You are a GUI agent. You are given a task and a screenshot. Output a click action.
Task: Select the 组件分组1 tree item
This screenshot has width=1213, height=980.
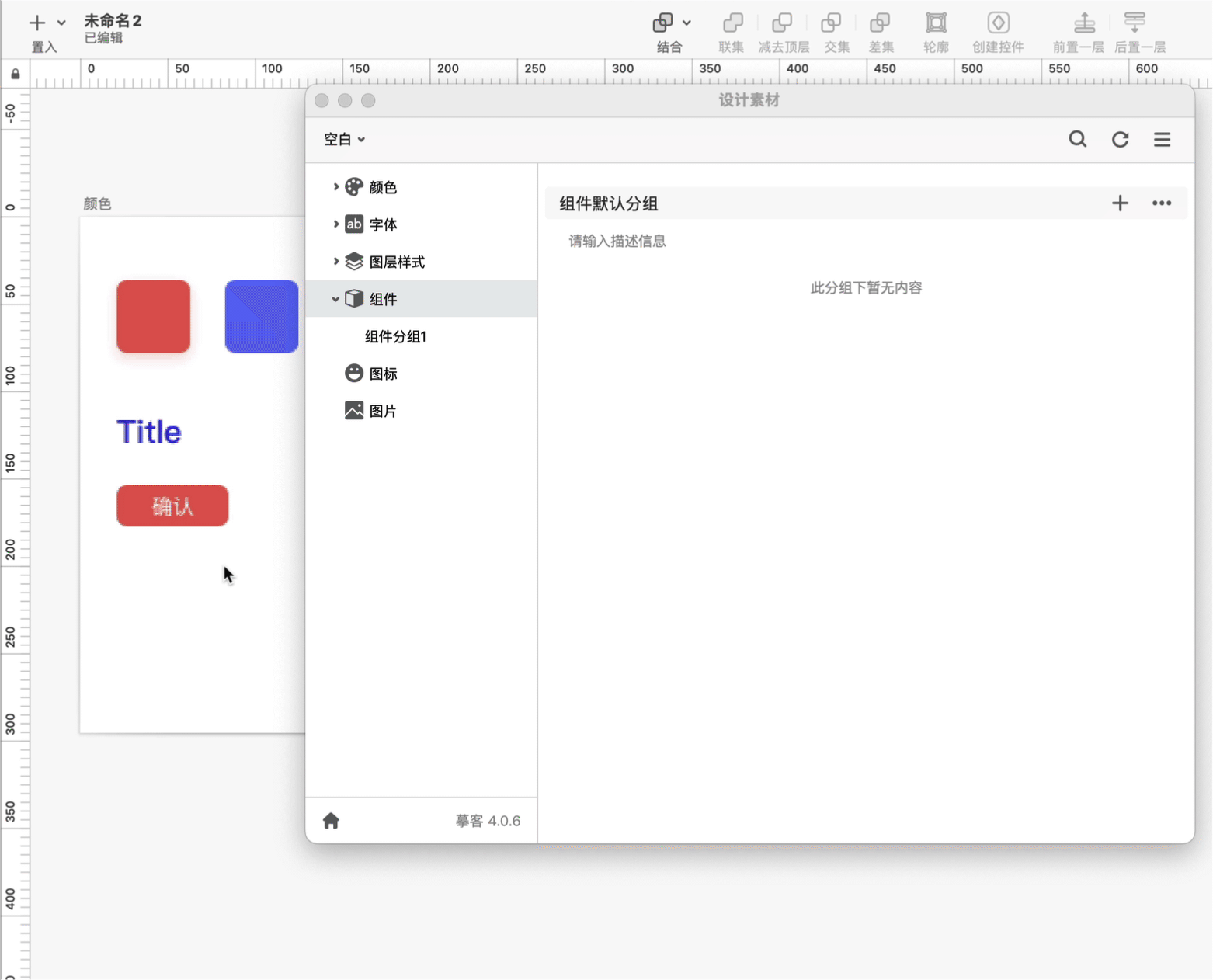coord(395,336)
